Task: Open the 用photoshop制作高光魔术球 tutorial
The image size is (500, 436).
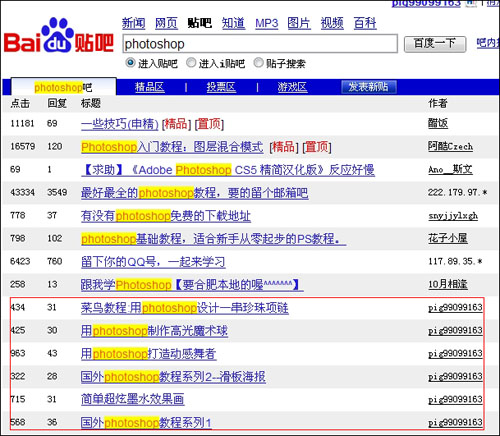Action: (x=154, y=331)
